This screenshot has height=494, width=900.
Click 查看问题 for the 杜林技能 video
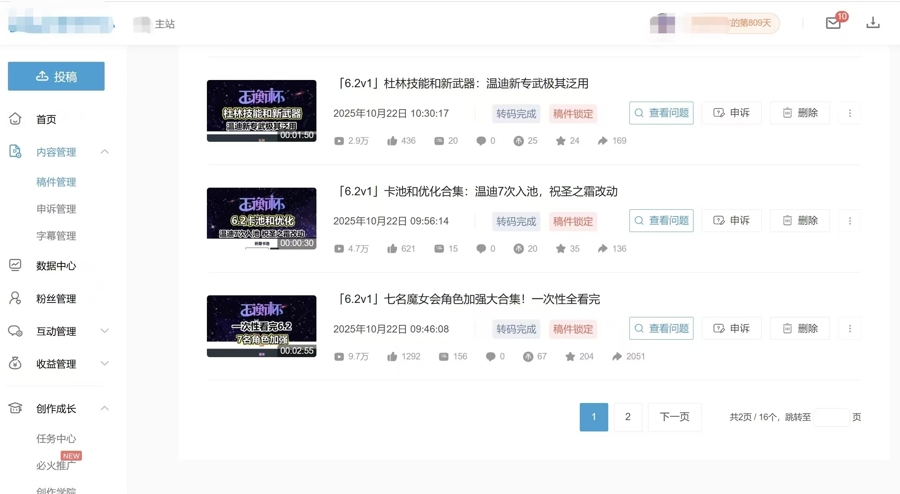click(661, 113)
